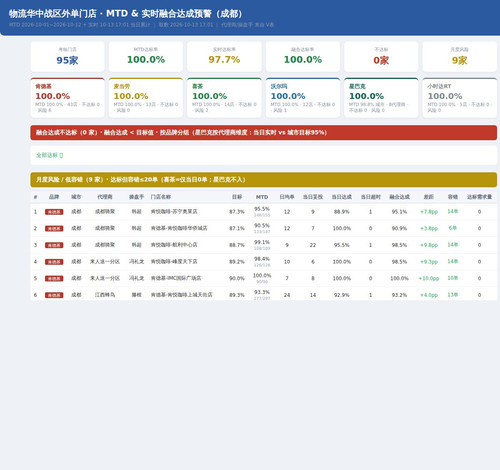The width and height of the screenshot is (500, 470).
Task: Click the 融合达成 value 93.2%
Action: [x=399, y=295]
